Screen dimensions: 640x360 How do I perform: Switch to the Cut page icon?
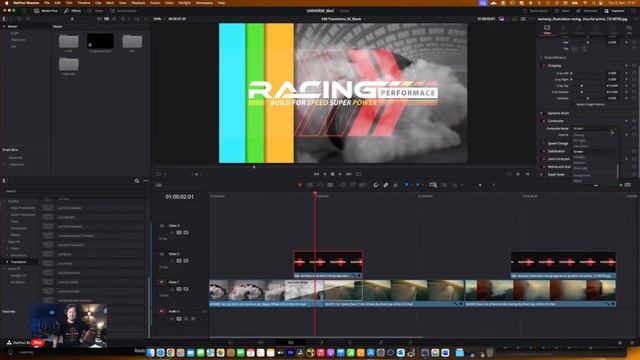(261, 342)
